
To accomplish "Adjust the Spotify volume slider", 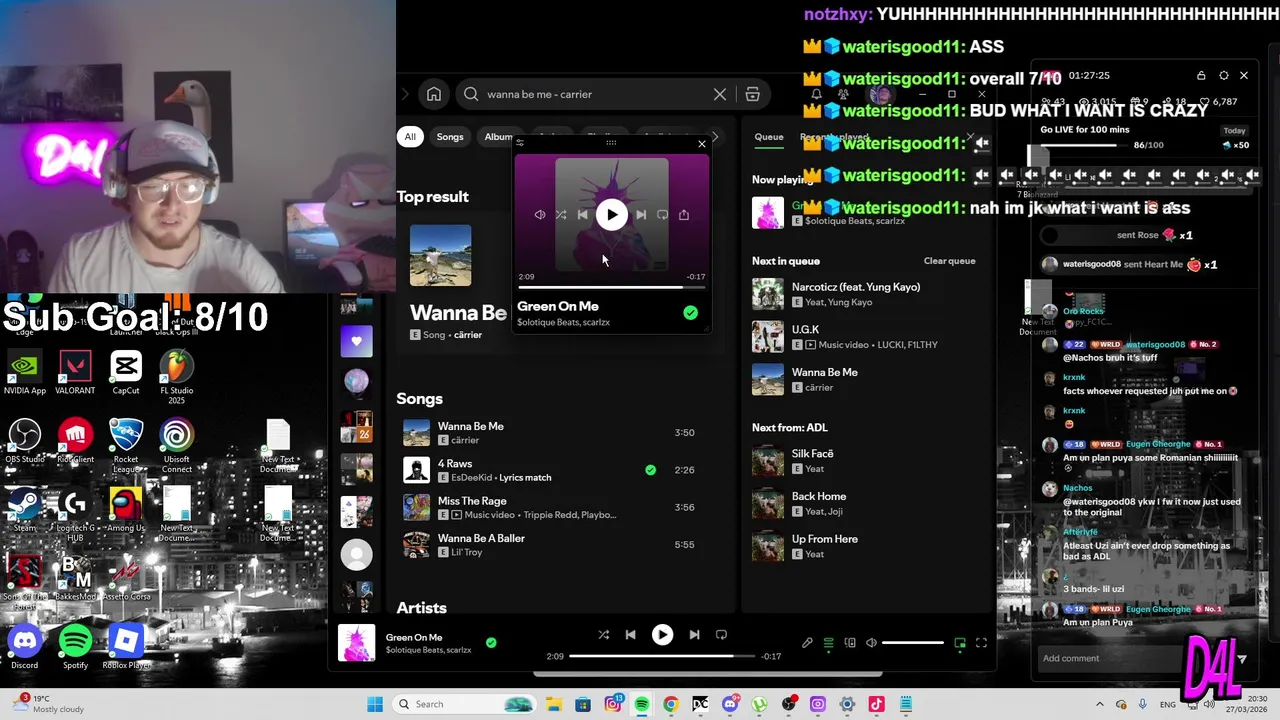I will pos(912,643).
